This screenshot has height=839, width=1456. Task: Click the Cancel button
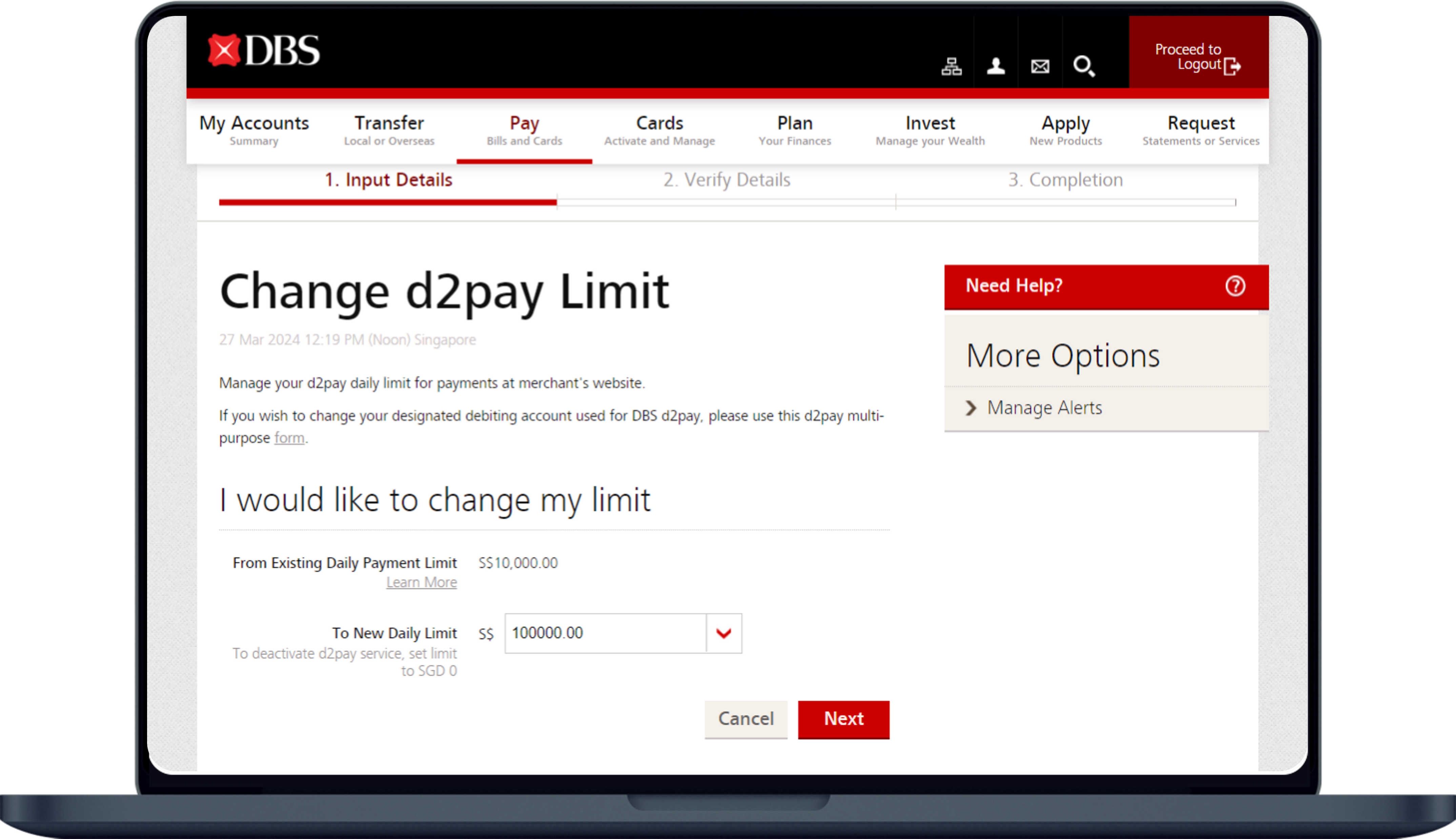746,719
